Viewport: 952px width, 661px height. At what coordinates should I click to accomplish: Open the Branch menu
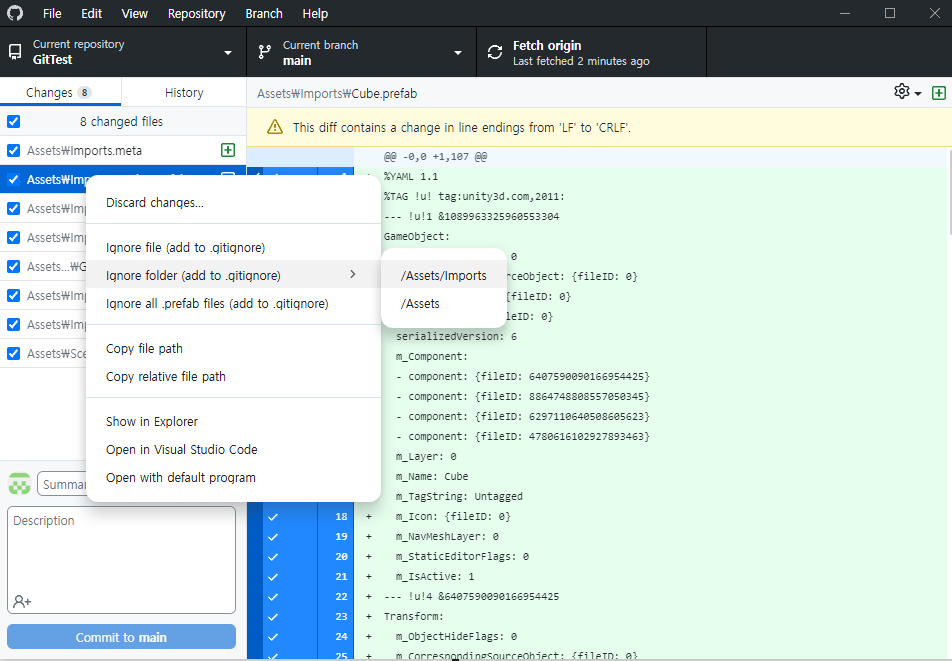pos(264,13)
